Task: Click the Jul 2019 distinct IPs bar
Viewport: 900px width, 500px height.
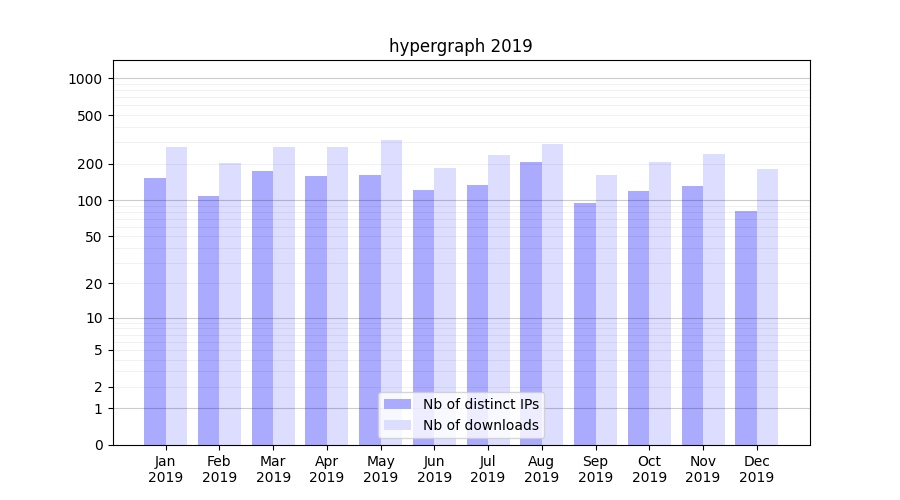Action: (477, 314)
